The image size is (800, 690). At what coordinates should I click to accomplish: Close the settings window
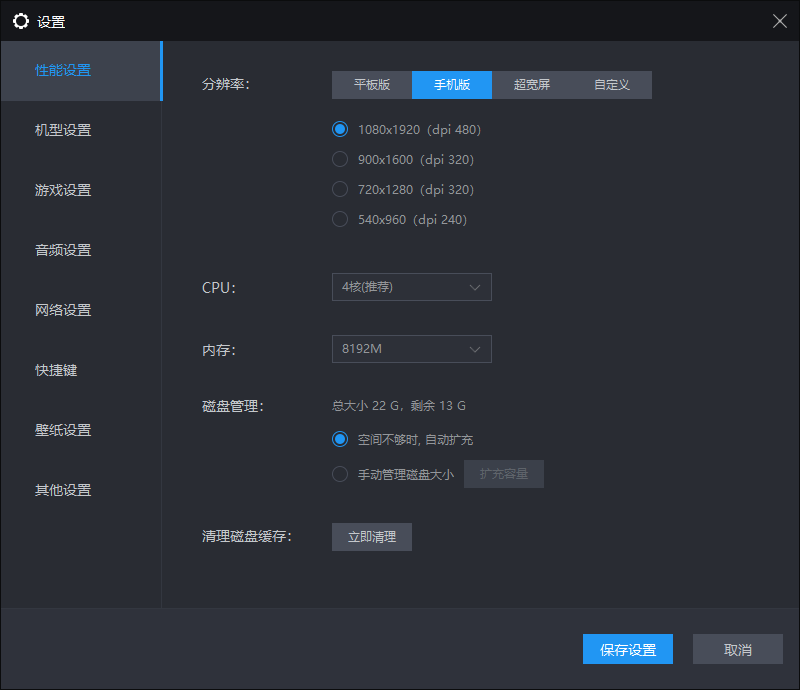779,21
